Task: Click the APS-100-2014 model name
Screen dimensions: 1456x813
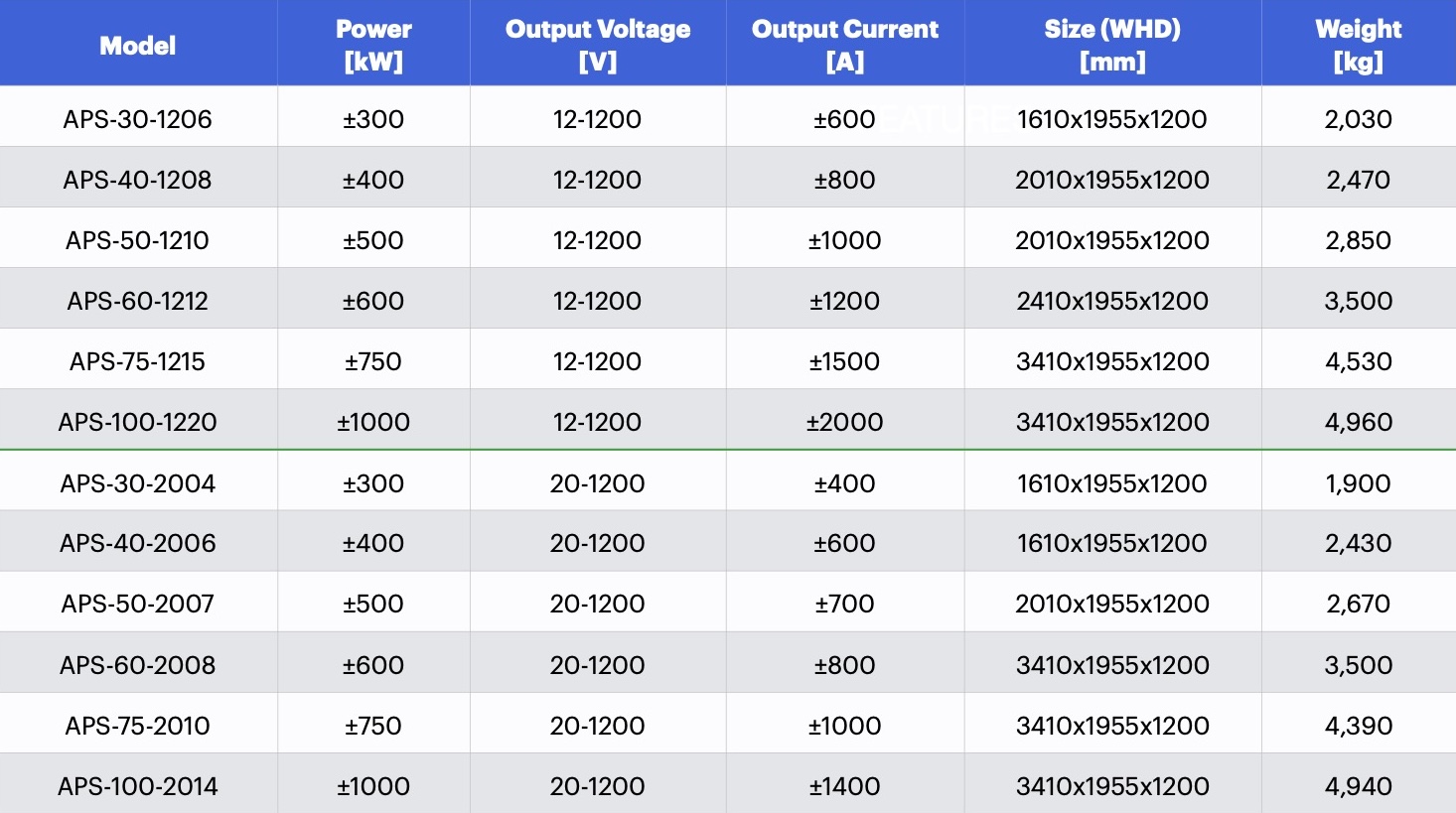Action: [x=138, y=786]
